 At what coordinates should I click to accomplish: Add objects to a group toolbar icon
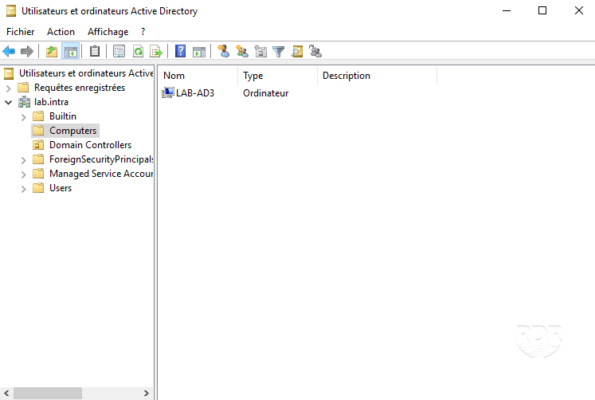tap(315, 51)
